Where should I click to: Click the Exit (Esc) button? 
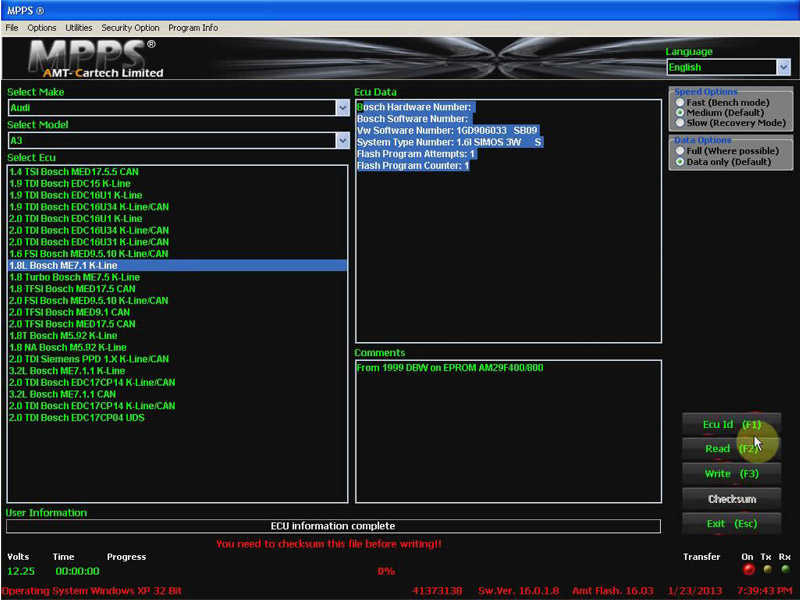[x=731, y=523]
